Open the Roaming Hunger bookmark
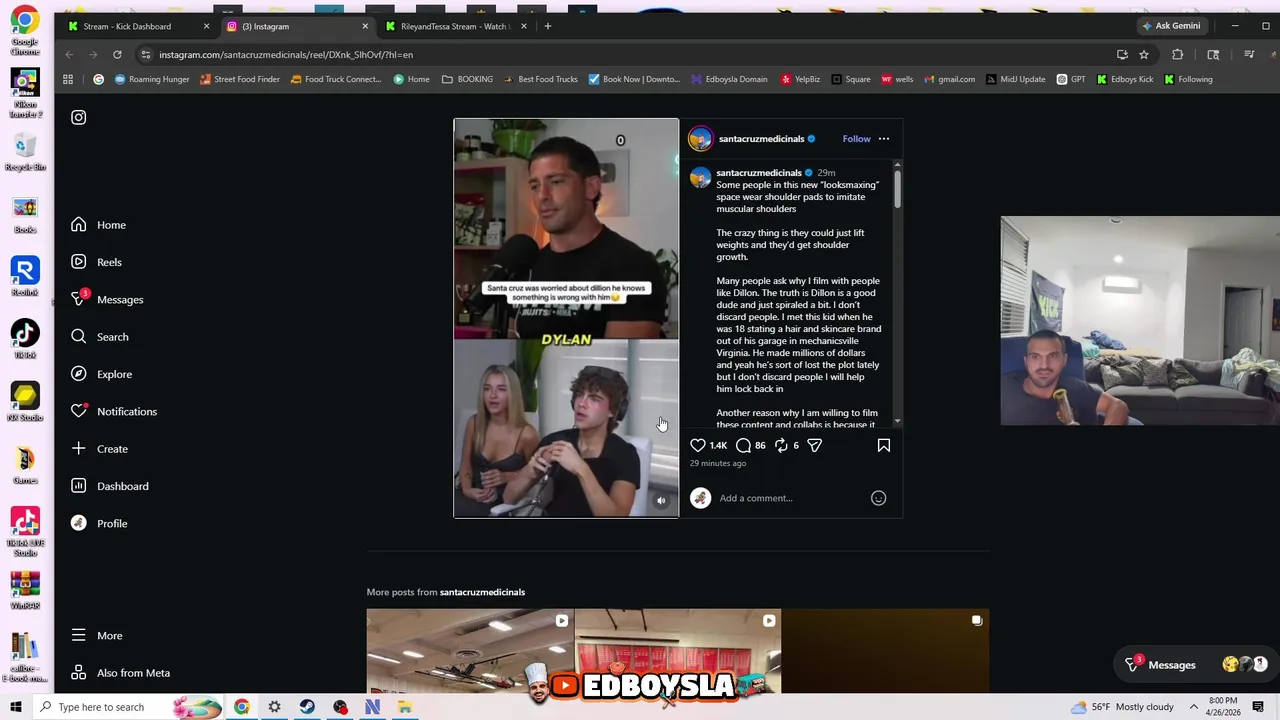Viewport: 1280px width, 720px height. 152,79
